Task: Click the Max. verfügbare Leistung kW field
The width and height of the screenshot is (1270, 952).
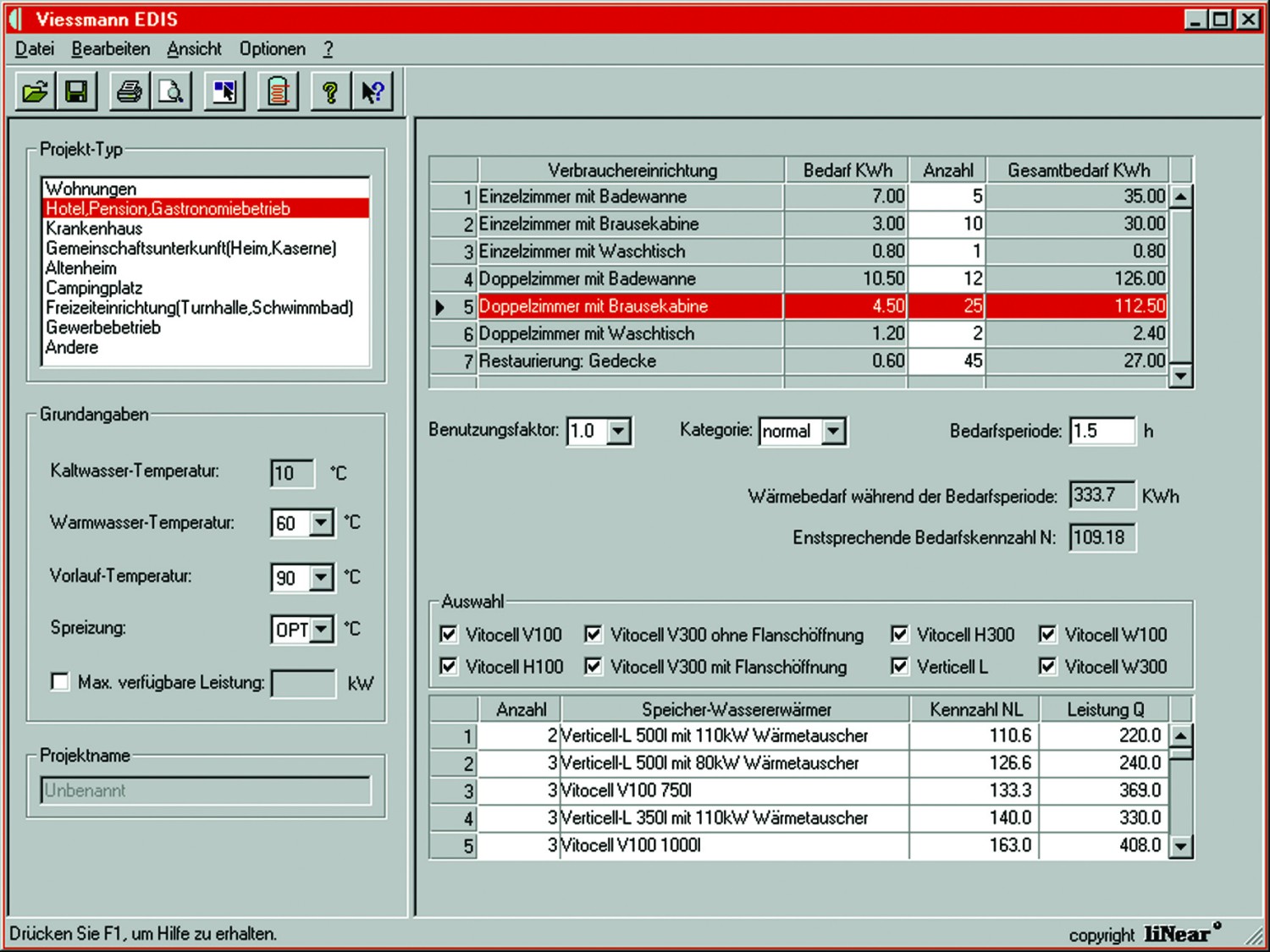Action: 303,684
